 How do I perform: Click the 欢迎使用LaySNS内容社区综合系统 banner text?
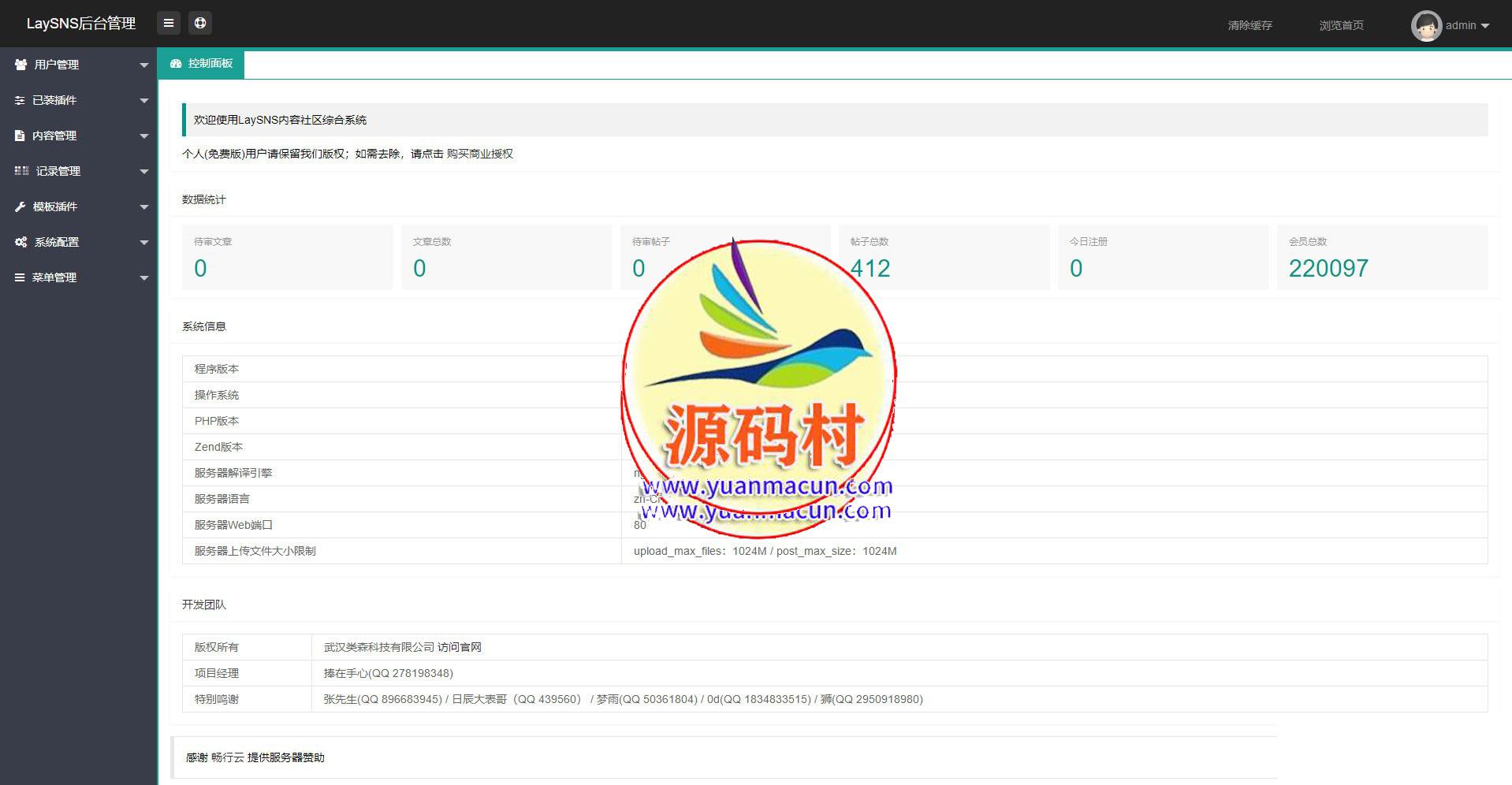coord(281,120)
